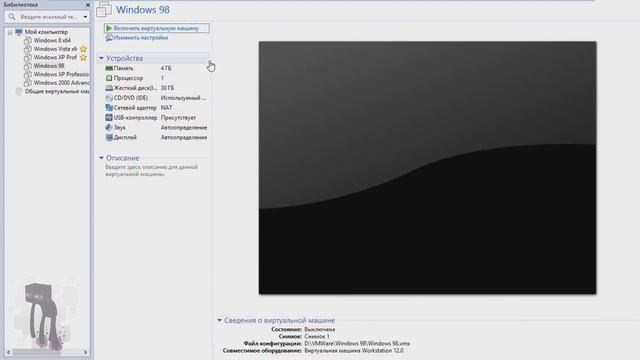Image resolution: width=640 pixels, height=360 pixels.
Task: Click the network adapter icon
Action: click(x=109, y=108)
